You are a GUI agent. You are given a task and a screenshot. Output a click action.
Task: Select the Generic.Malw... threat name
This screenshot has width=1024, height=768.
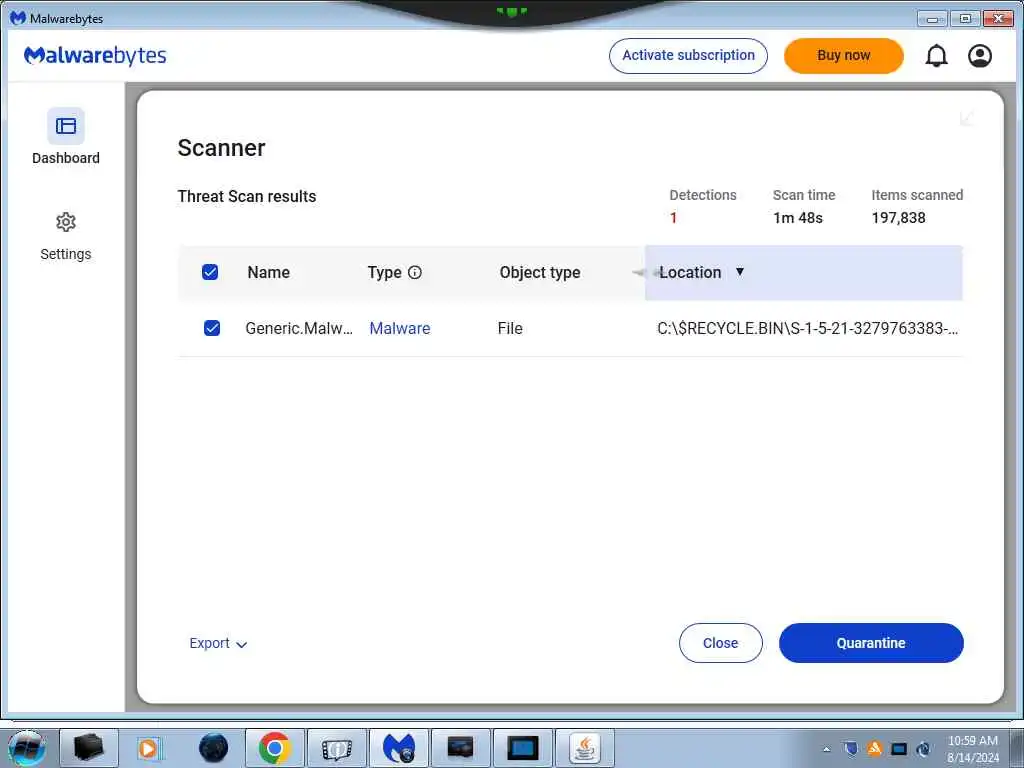[x=299, y=328]
